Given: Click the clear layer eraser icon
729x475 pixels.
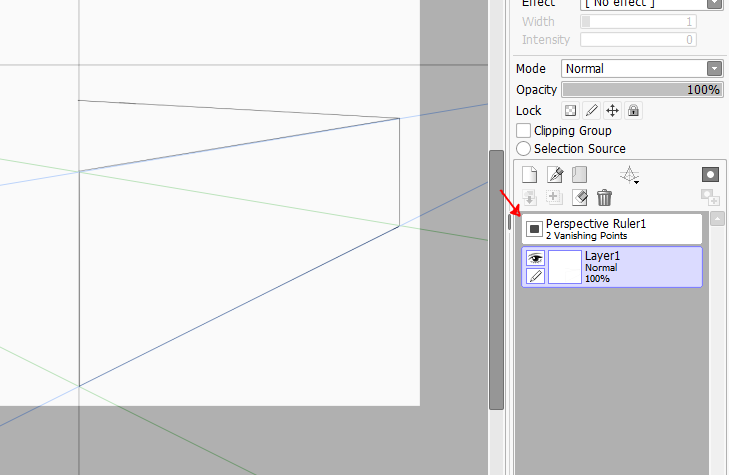Looking at the screenshot, I should [x=579, y=198].
